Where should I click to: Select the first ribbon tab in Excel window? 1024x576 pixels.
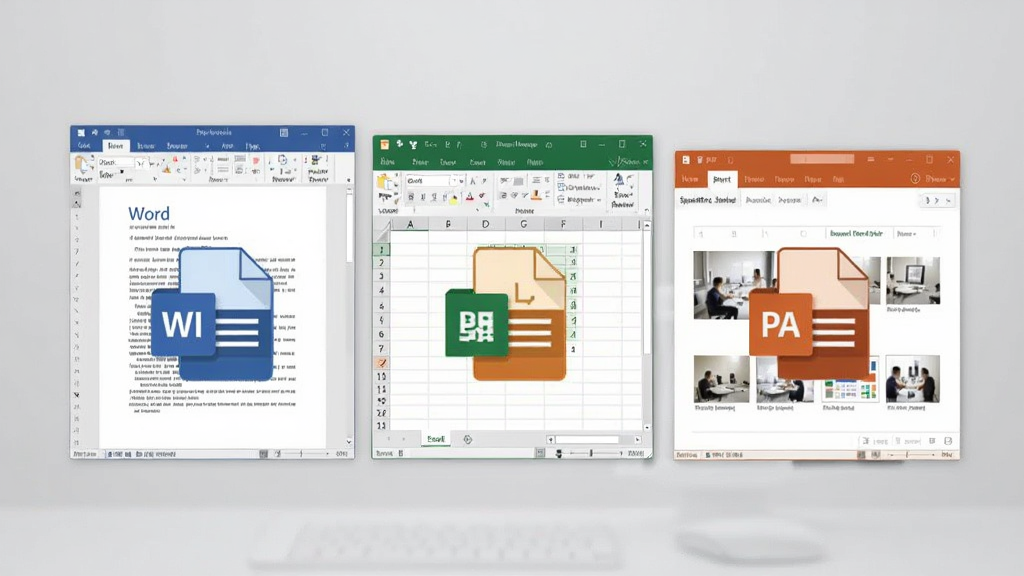pos(387,162)
